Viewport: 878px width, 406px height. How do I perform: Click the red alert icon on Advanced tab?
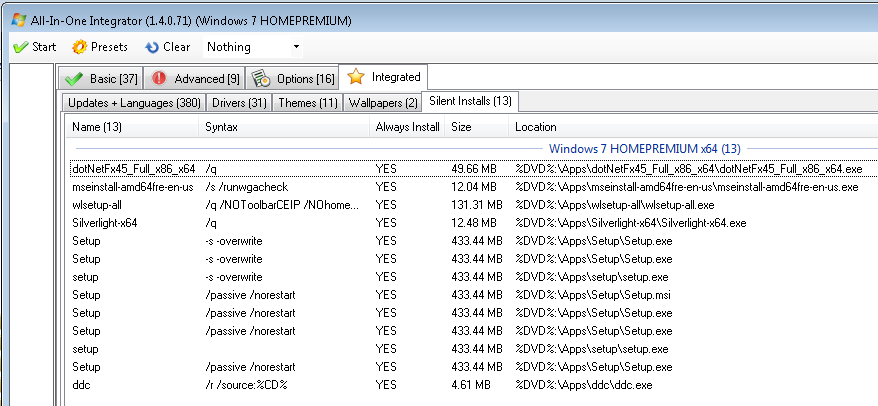pyautogui.click(x=158, y=78)
